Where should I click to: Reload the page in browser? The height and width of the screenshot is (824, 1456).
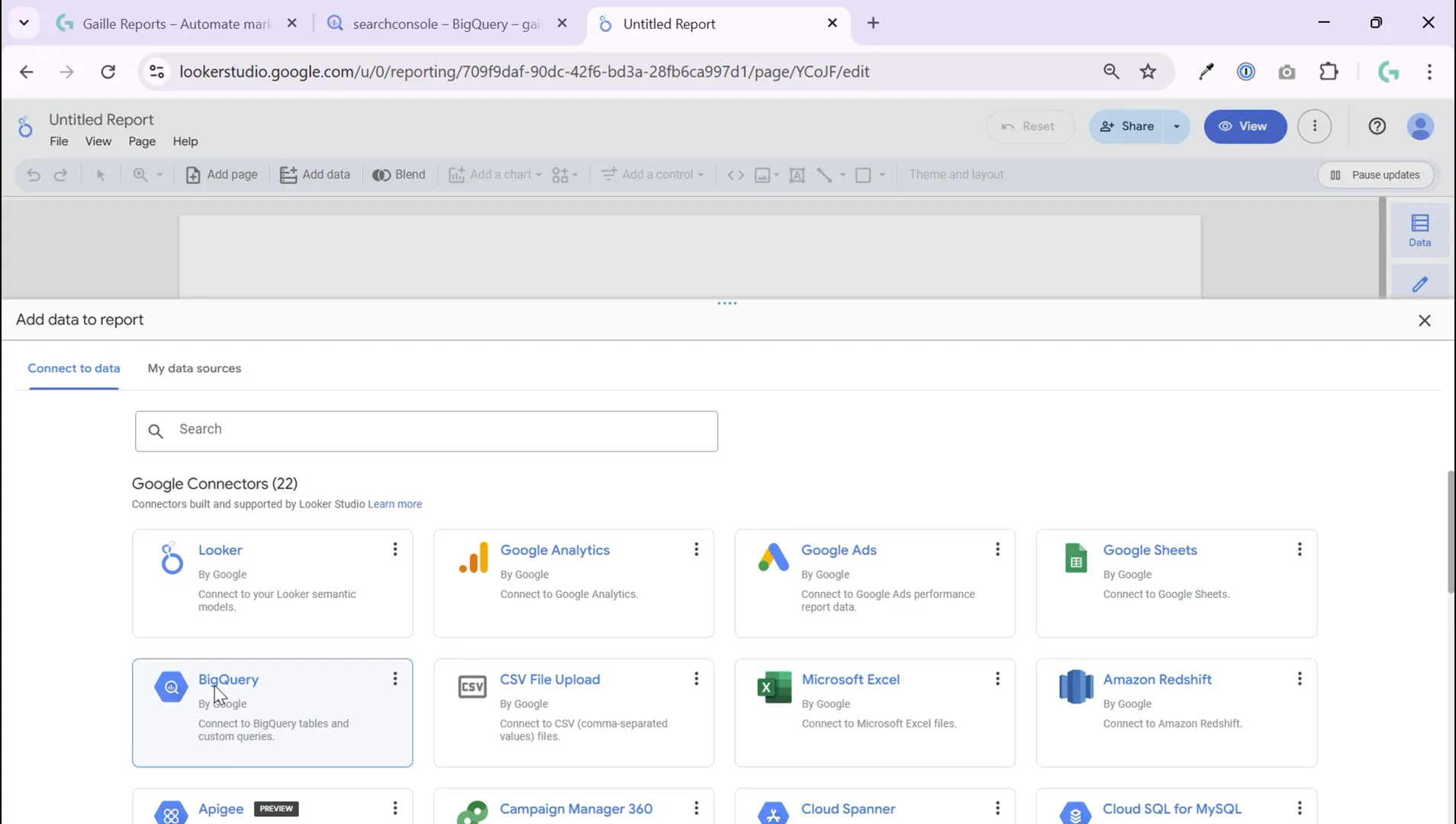(108, 72)
